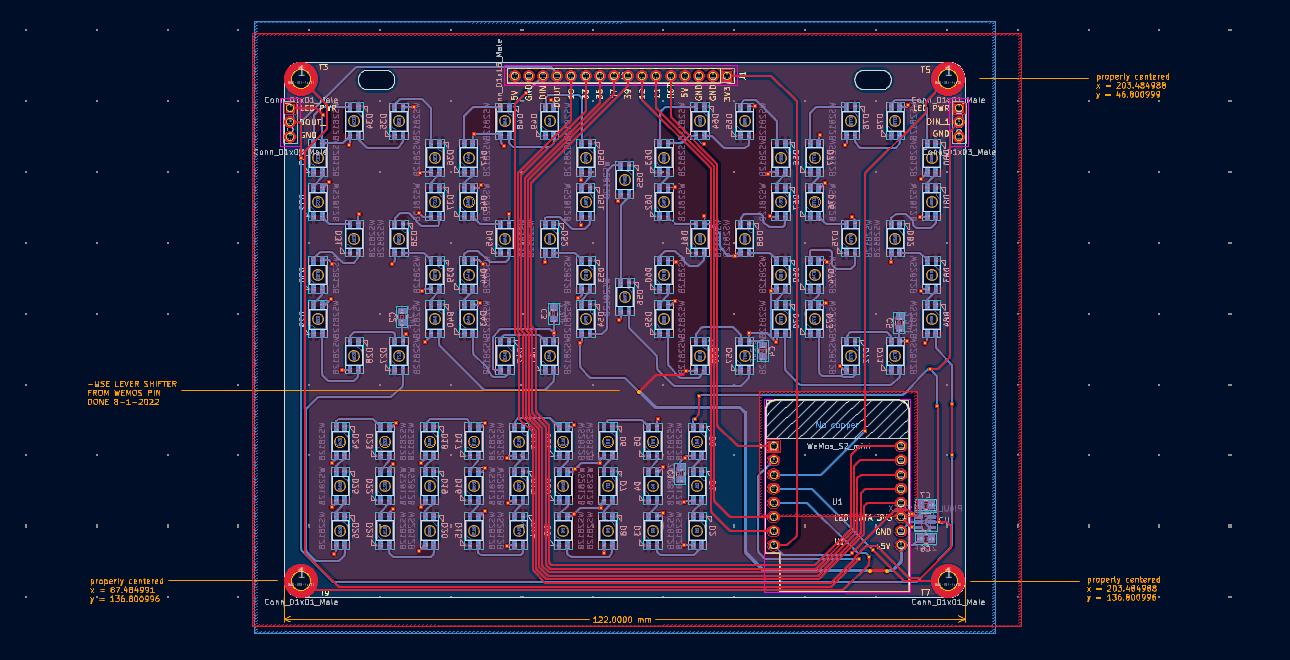Click the 'USE LEVER SHIFTER' note text
This screenshot has width=1290, height=660.
coord(133,392)
